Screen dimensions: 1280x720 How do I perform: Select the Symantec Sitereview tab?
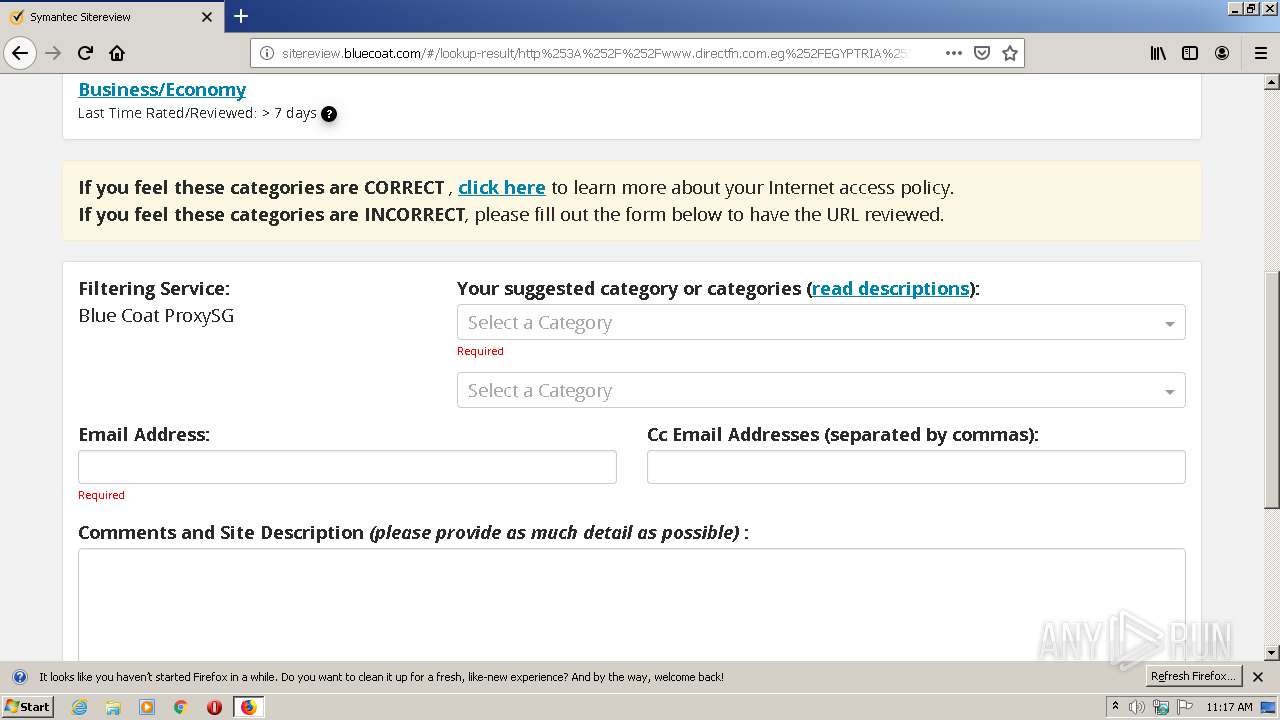[110, 17]
